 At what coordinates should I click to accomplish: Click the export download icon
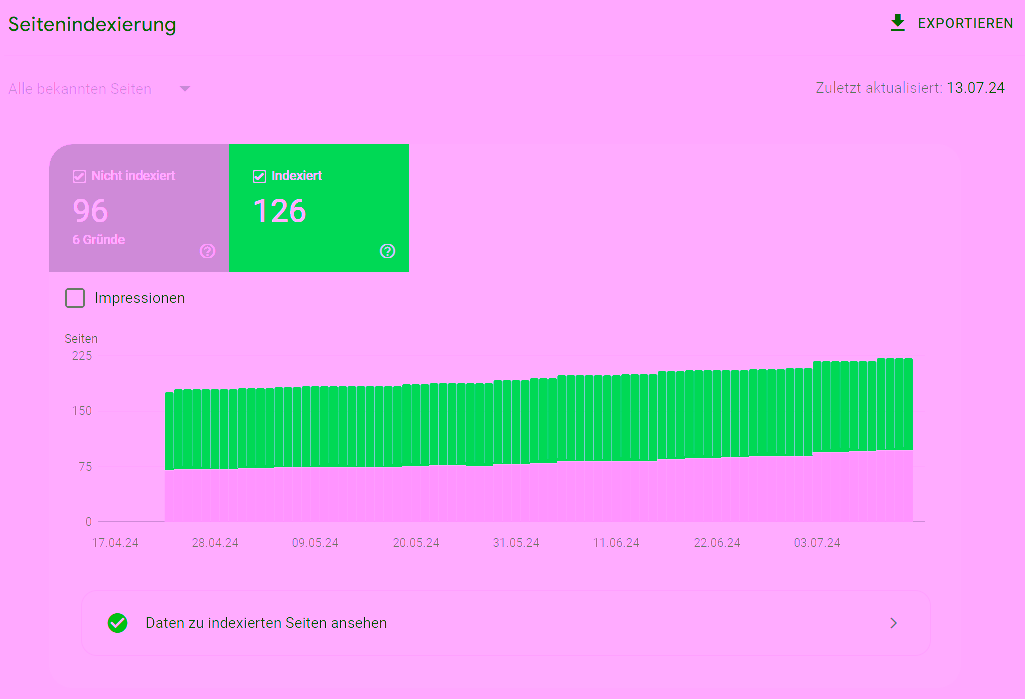pyautogui.click(x=897, y=21)
